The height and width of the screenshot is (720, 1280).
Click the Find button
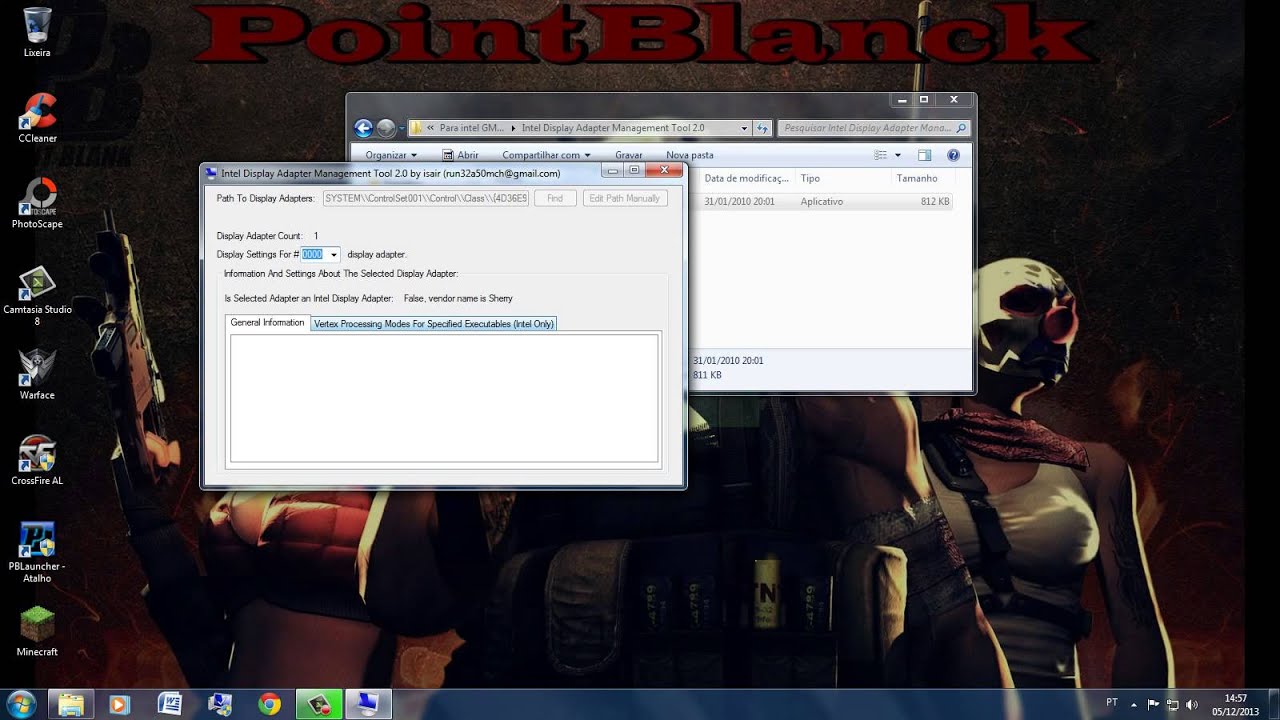coord(555,198)
